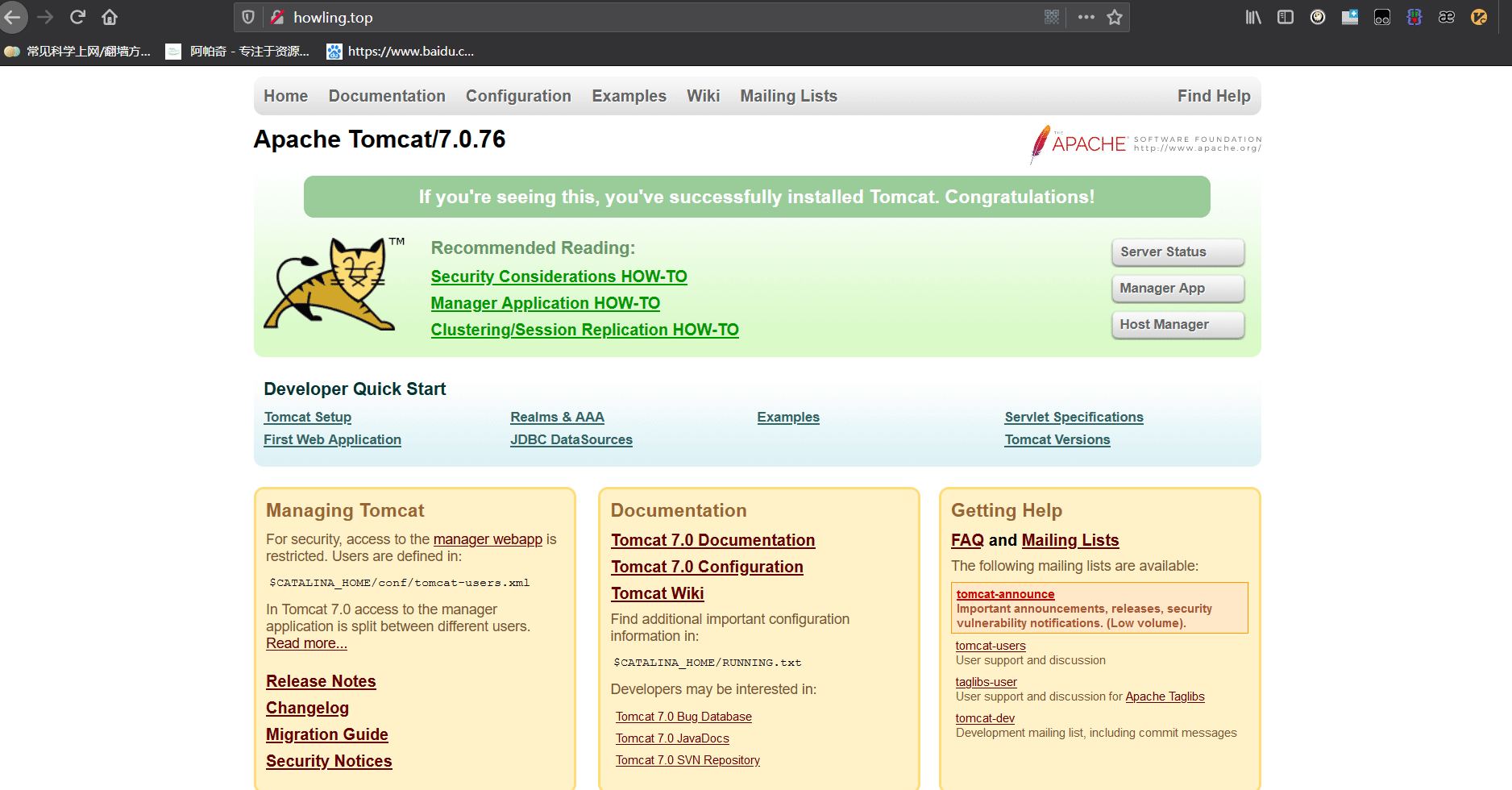Open the browser home page icon

click(110, 17)
